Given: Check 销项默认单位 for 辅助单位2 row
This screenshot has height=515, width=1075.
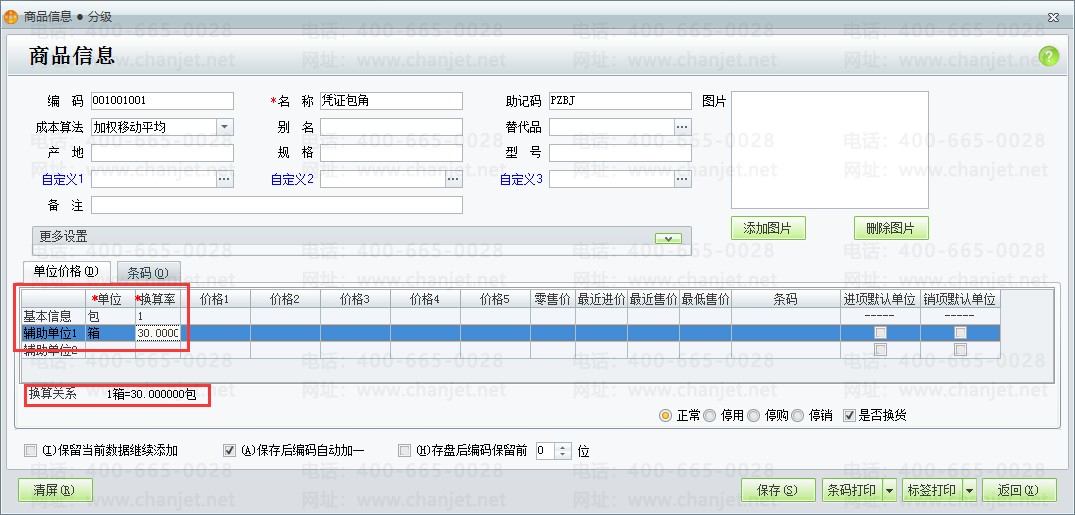Looking at the screenshot, I should tap(961, 350).
